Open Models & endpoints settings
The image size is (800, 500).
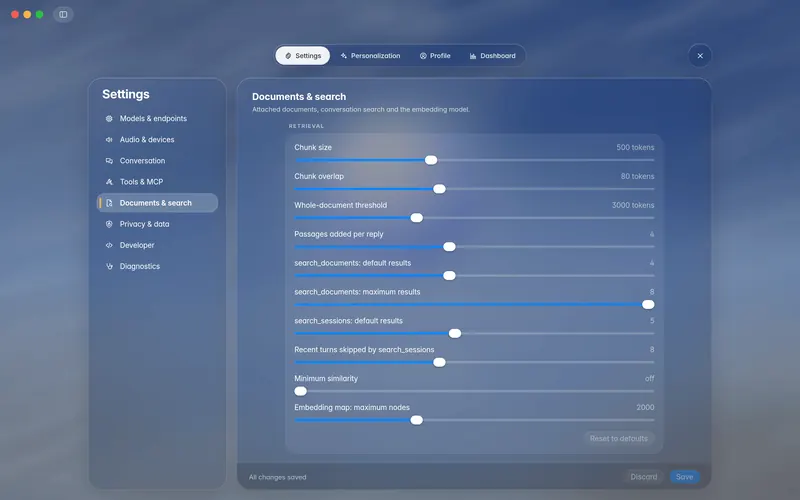pyautogui.click(x=157, y=118)
